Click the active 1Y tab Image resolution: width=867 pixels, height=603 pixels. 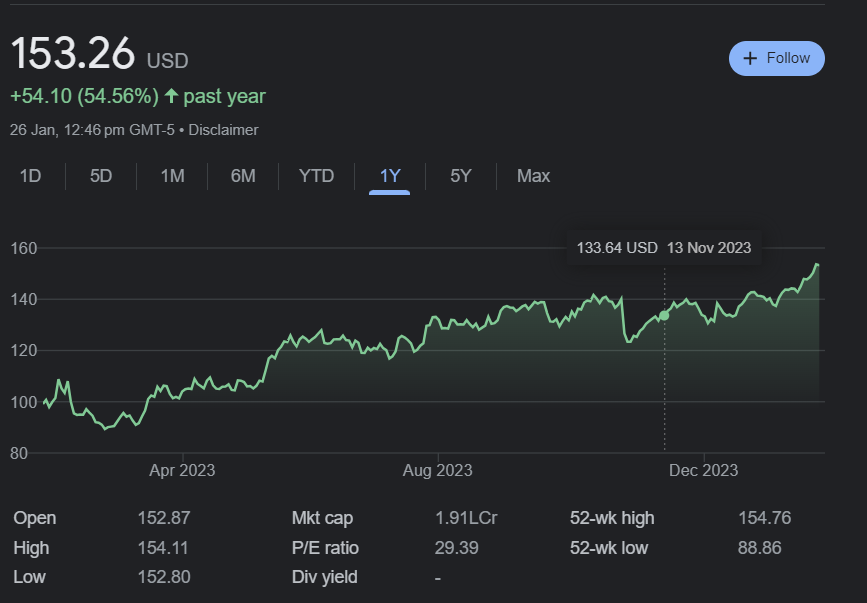click(x=390, y=176)
